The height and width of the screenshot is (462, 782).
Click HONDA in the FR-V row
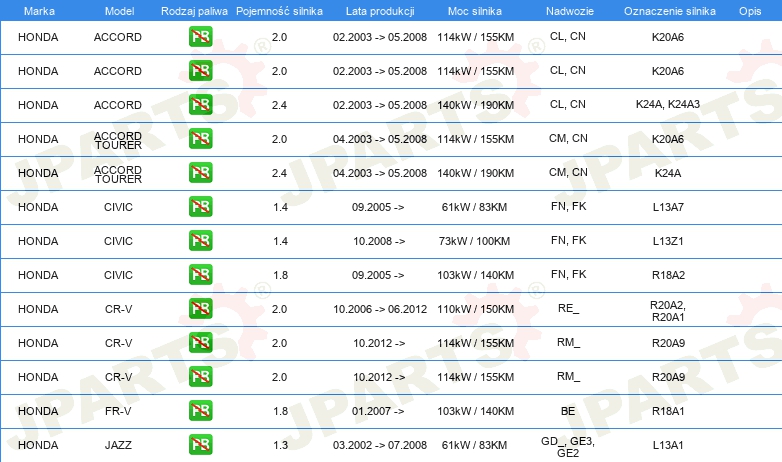tap(38, 411)
